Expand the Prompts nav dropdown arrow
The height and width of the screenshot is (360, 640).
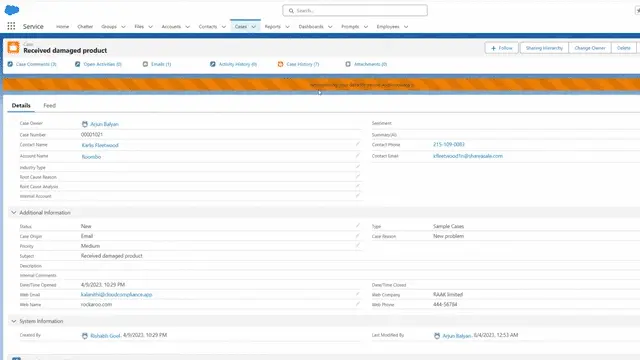pos(366,27)
